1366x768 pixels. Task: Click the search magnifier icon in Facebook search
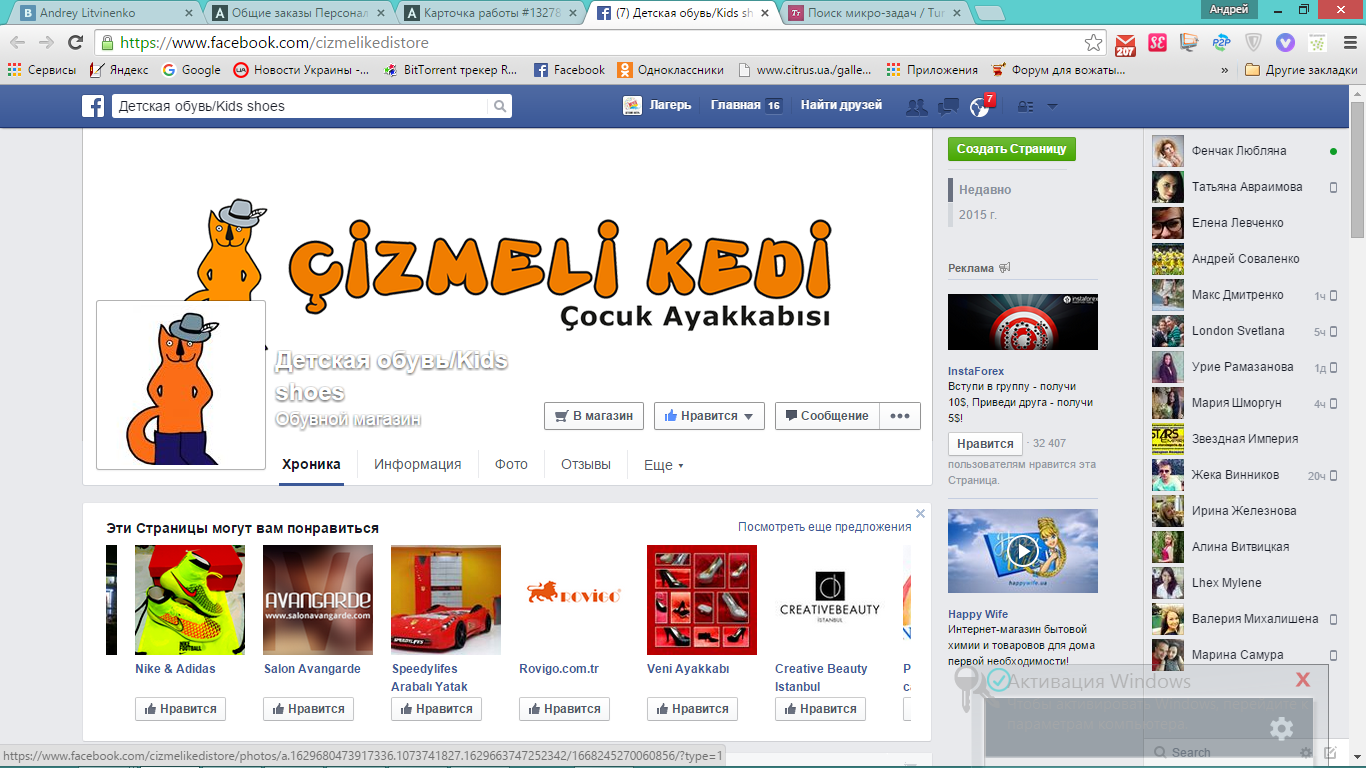point(500,106)
